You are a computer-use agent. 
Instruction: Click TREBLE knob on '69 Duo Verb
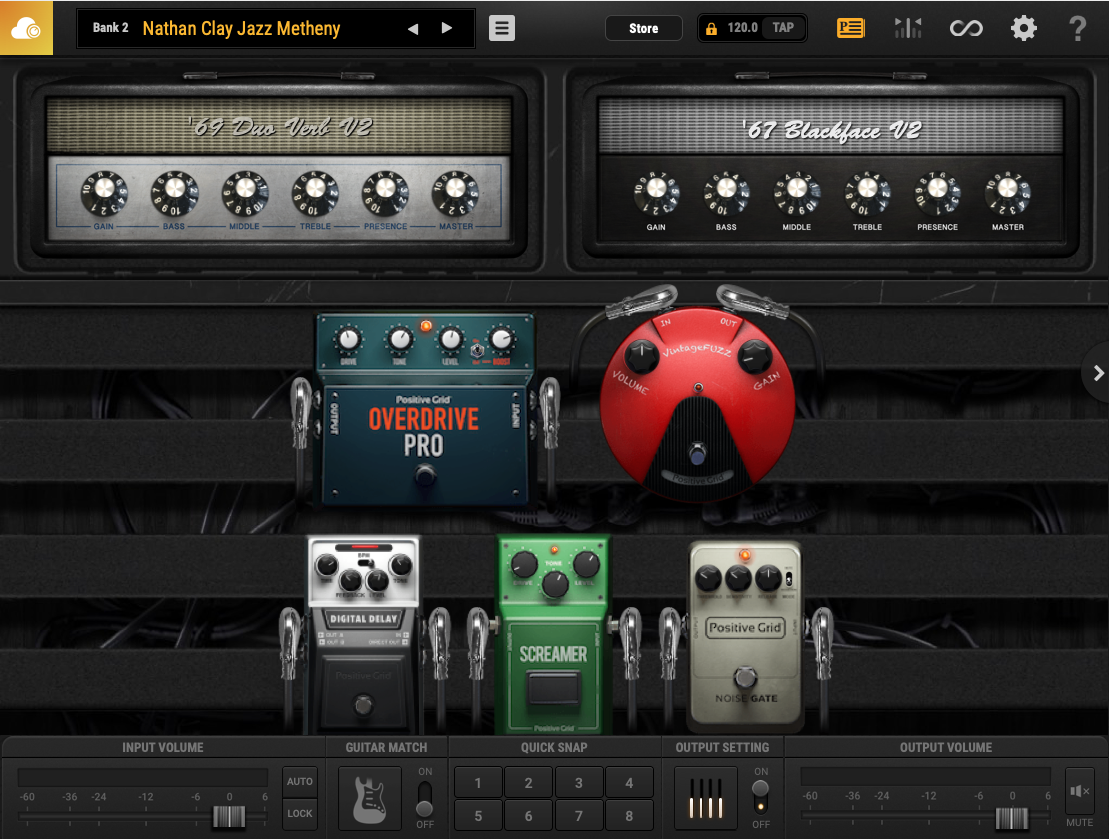click(315, 192)
